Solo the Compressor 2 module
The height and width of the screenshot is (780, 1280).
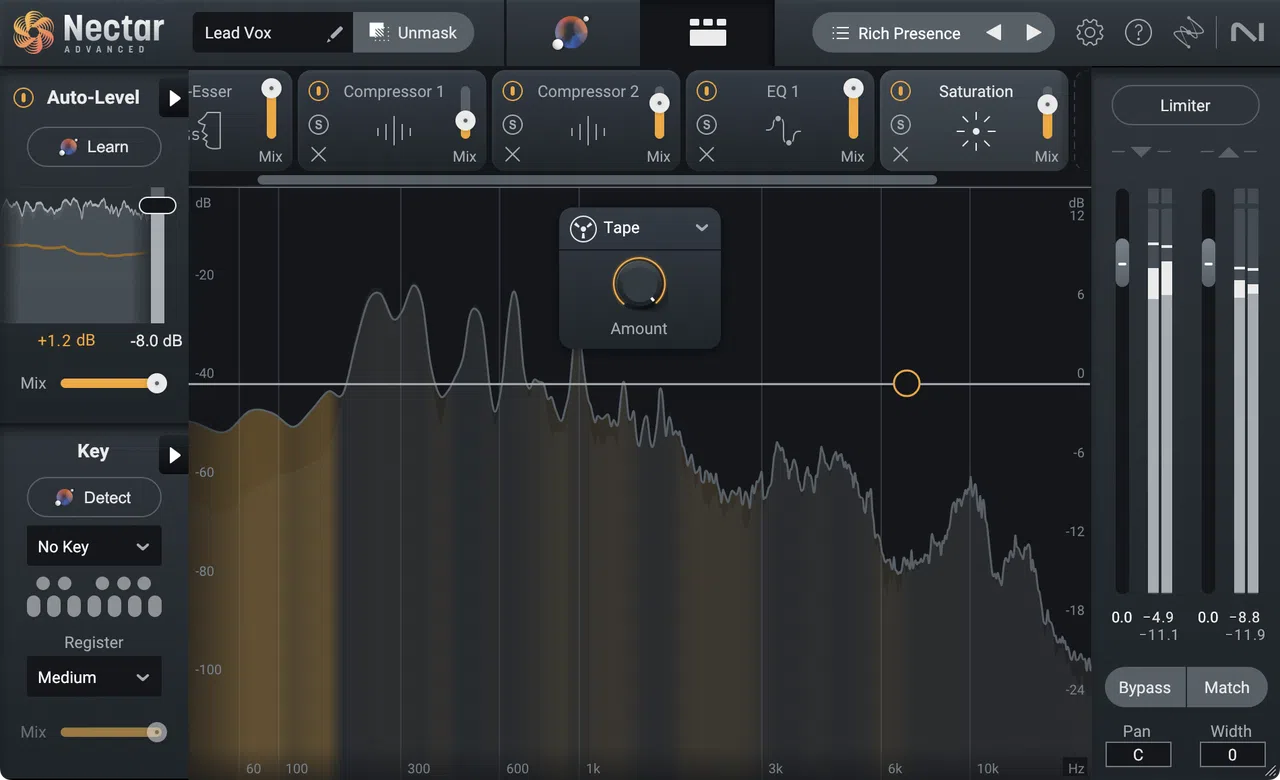513,123
